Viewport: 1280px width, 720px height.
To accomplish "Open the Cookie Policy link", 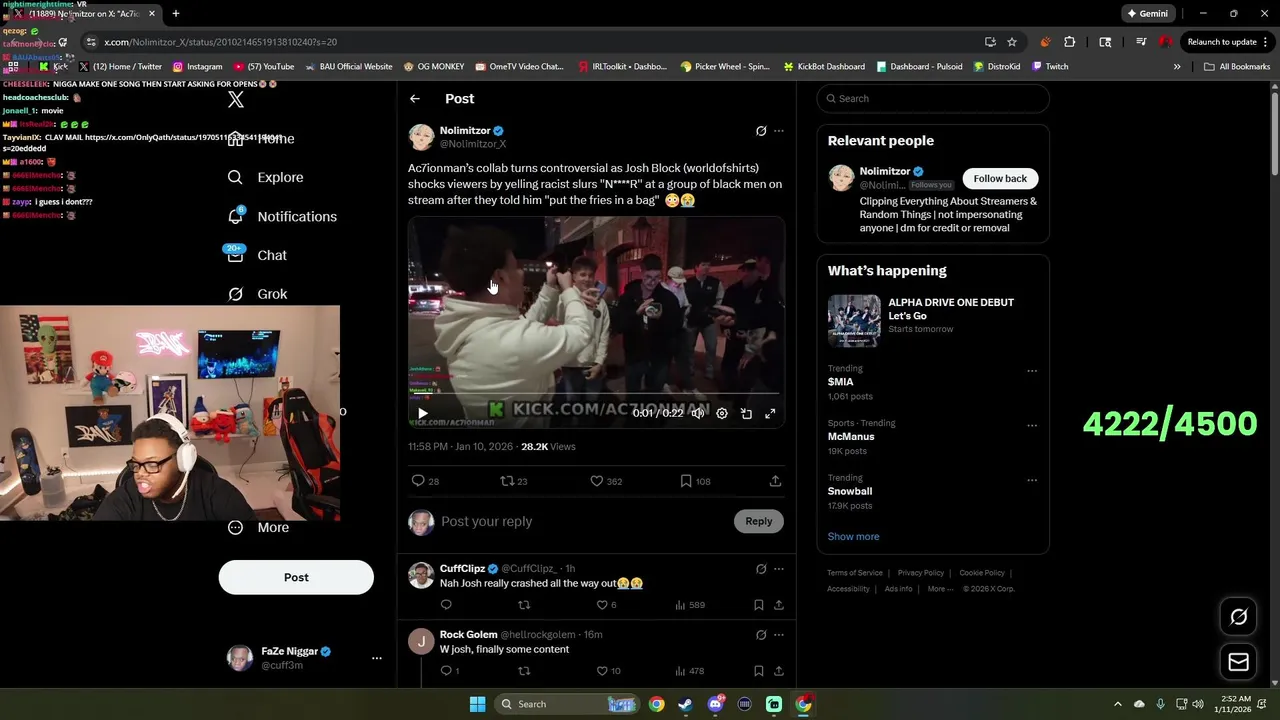I will point(982,573).
